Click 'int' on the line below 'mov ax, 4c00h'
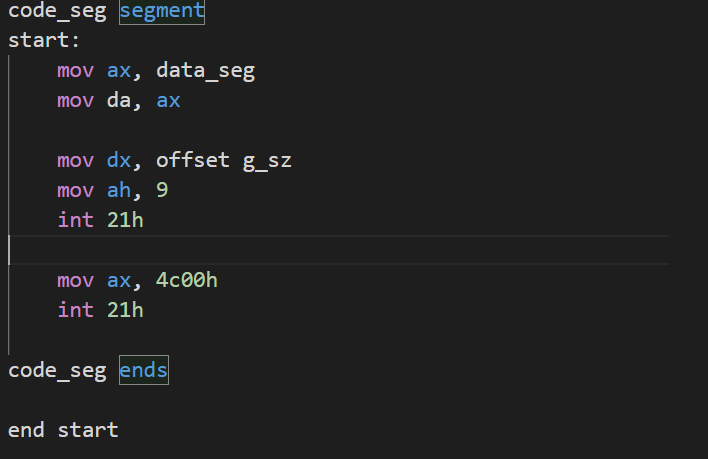The width and height of the screenshot is (708, 459). [75, 310]
